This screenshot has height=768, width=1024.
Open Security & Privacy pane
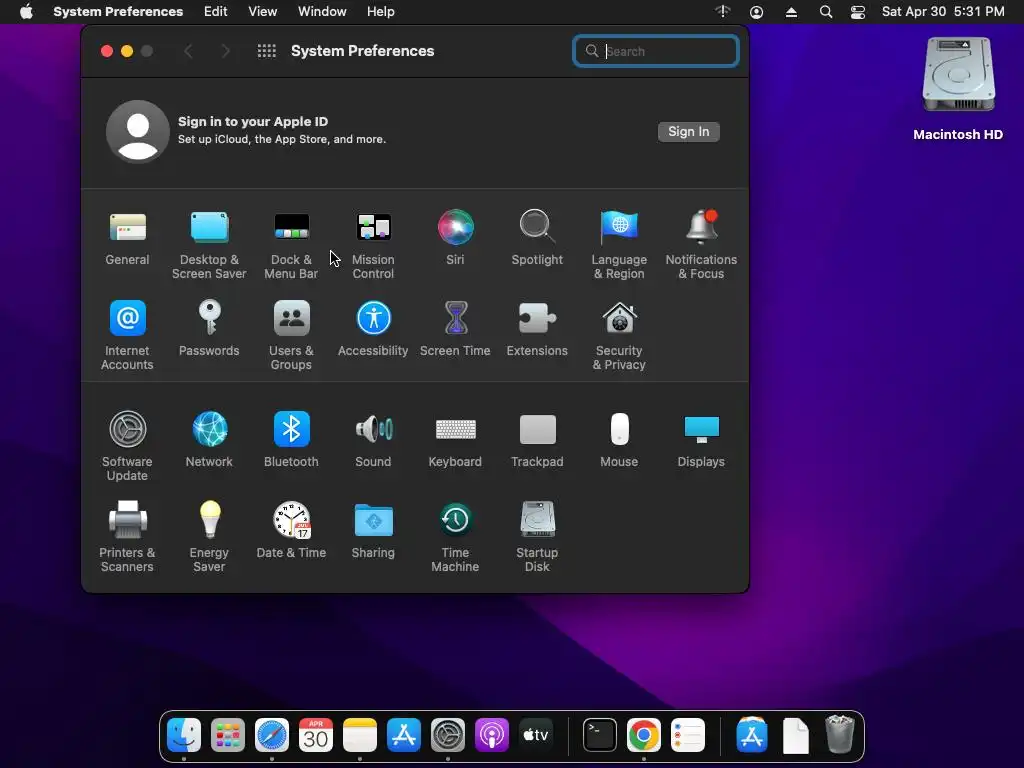[619, 336]
